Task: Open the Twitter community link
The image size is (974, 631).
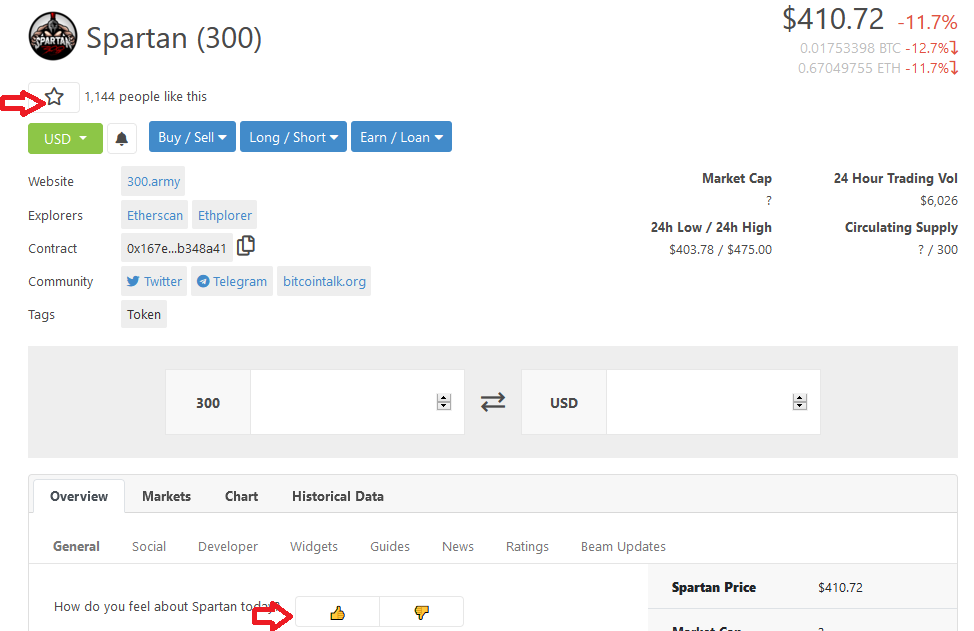Action: pos(154,281)
